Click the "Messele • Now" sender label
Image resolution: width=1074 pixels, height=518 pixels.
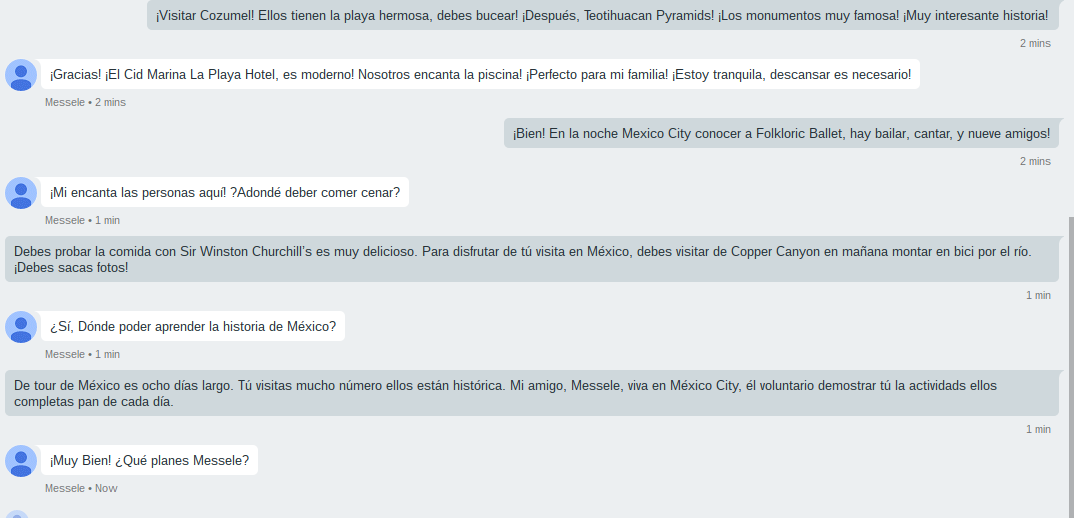[x=81, y=488]
